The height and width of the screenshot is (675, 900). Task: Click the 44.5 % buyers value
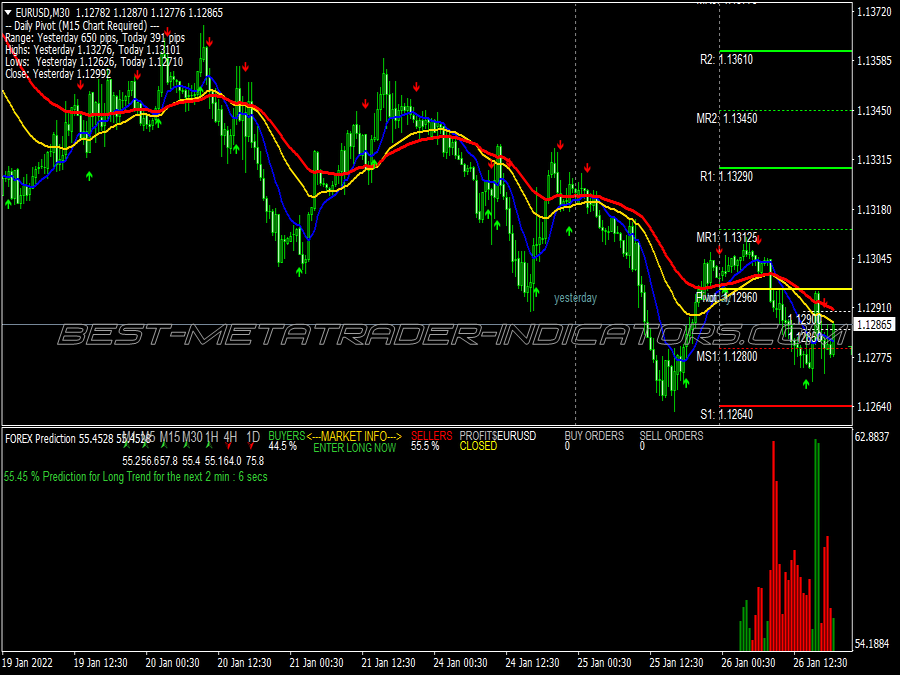pos(282,446)
